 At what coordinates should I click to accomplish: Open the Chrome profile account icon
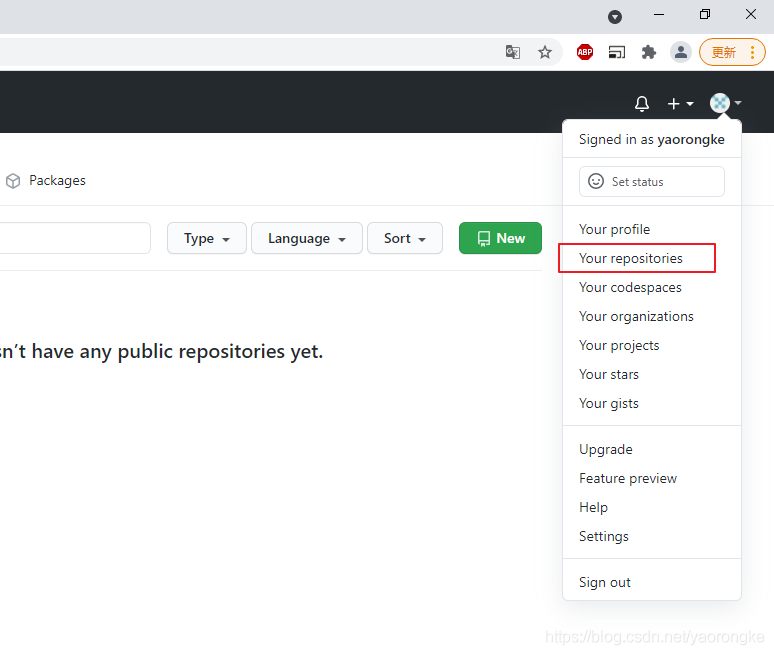681,52
